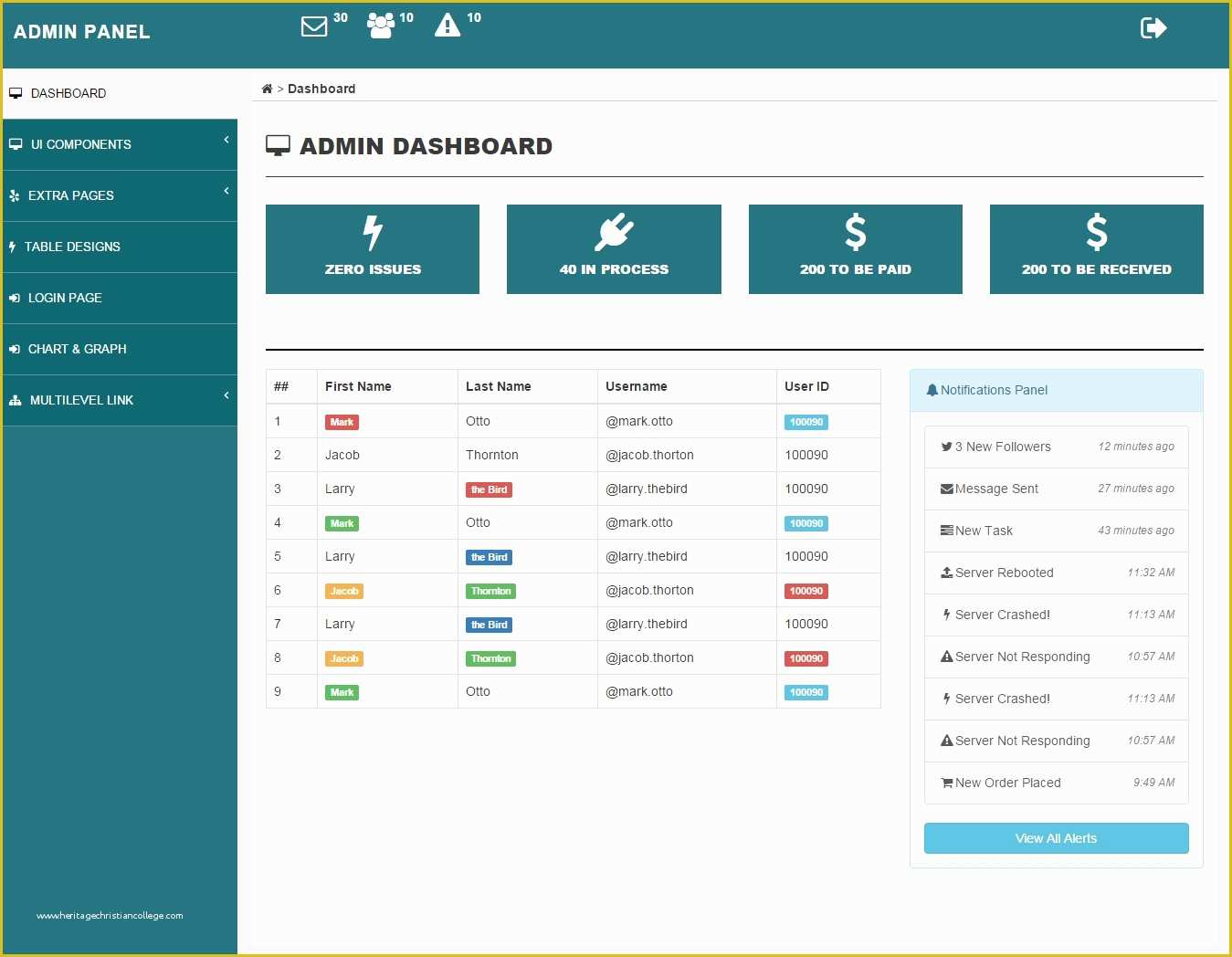The width and height of the screenshot is (1232, 957).
Task: Click the View All Alerts button
Action: (x=1056, y=837)
